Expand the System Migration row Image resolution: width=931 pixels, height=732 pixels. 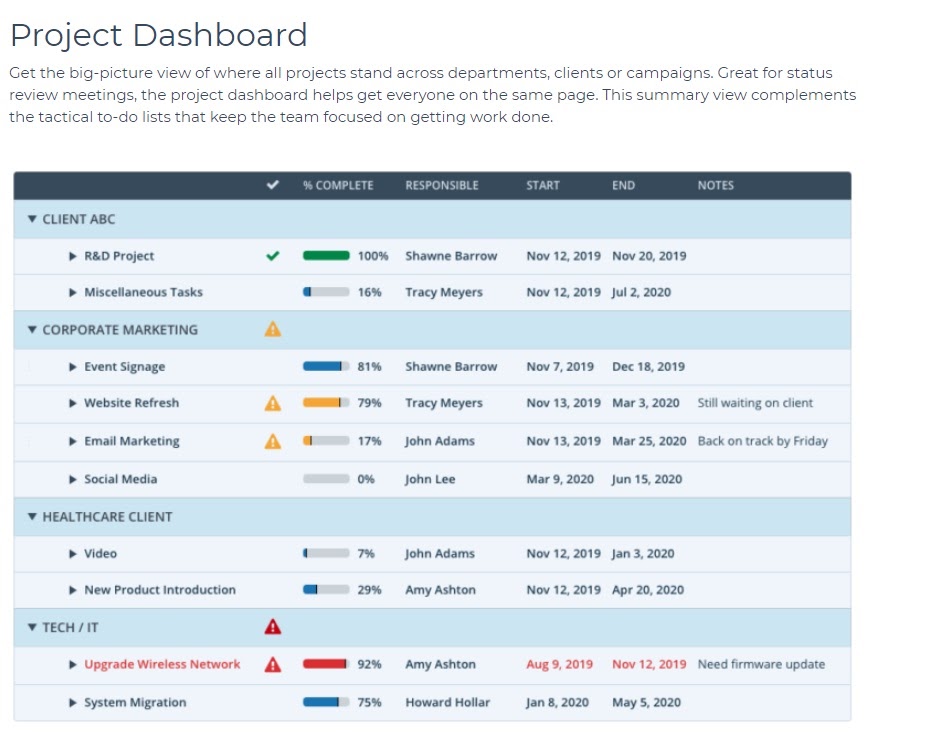[x=72, y=702]
